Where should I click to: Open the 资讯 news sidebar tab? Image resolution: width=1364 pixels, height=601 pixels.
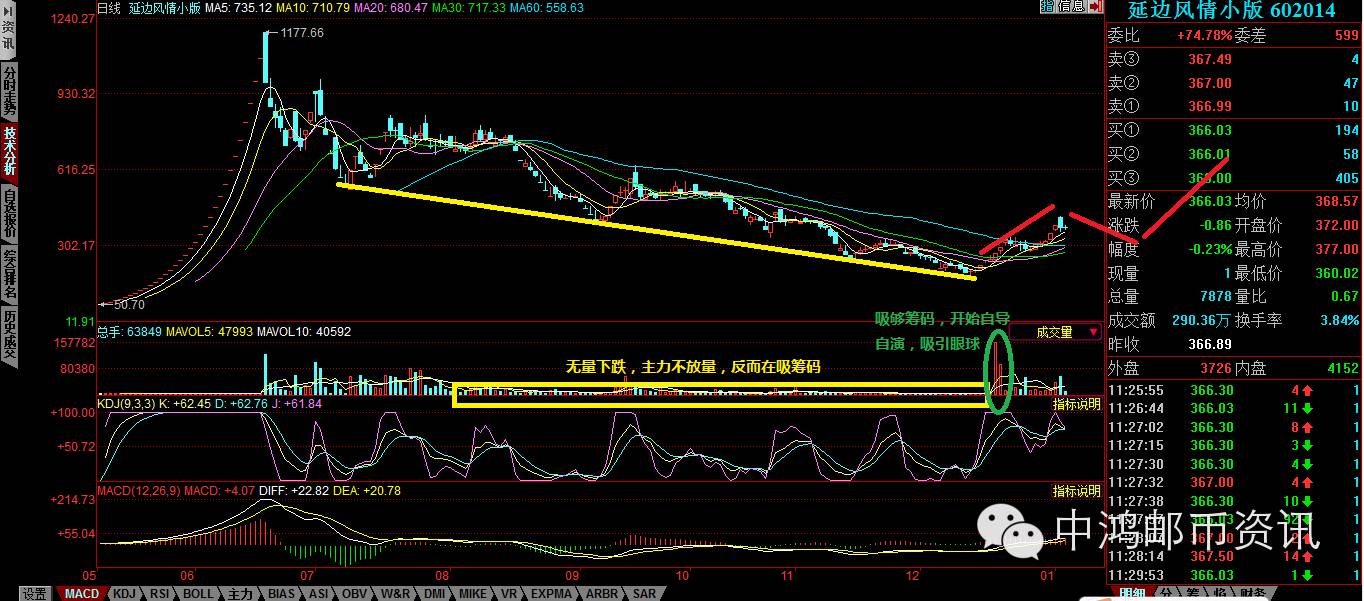9,37
